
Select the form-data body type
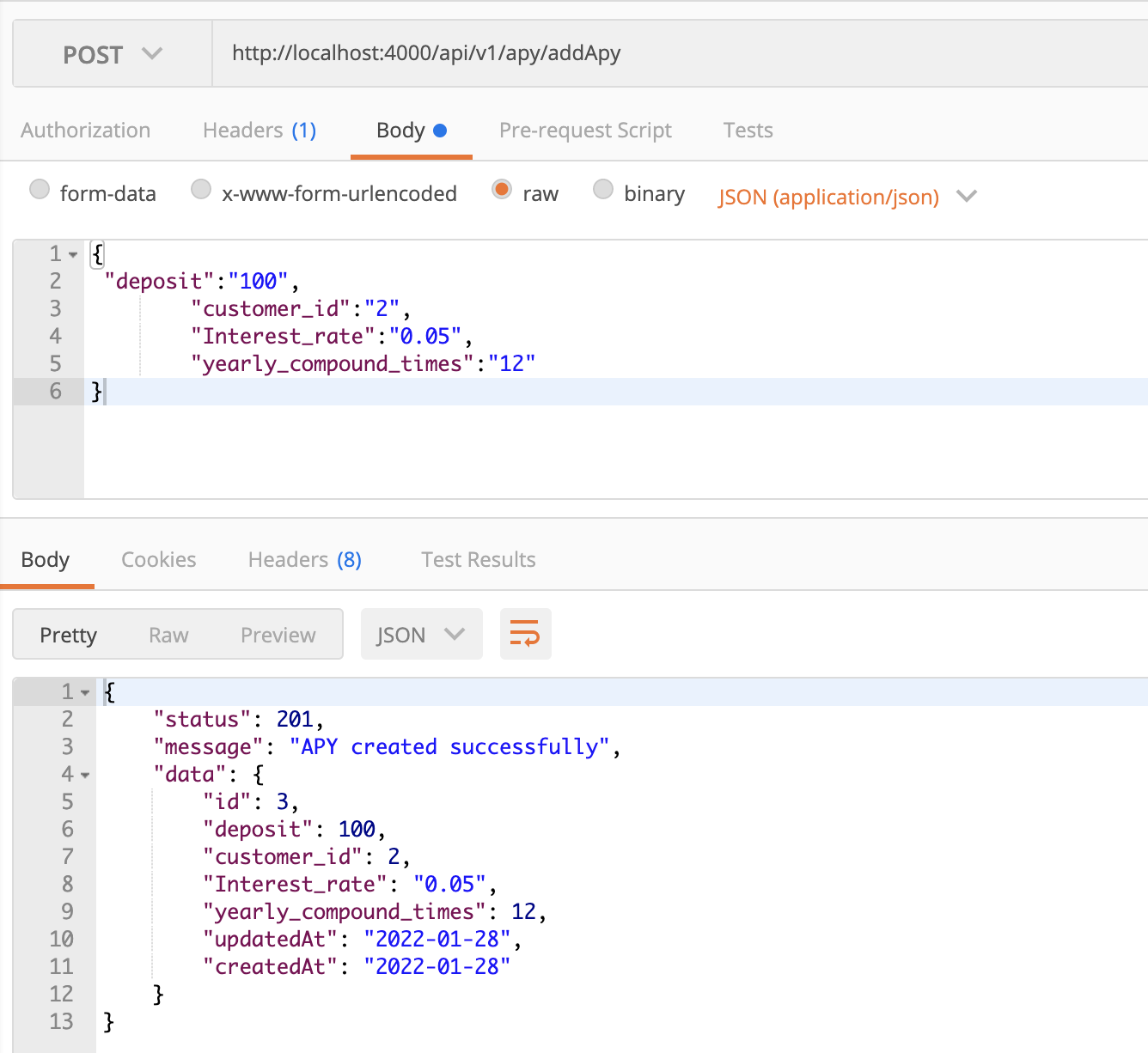(40, 189)
